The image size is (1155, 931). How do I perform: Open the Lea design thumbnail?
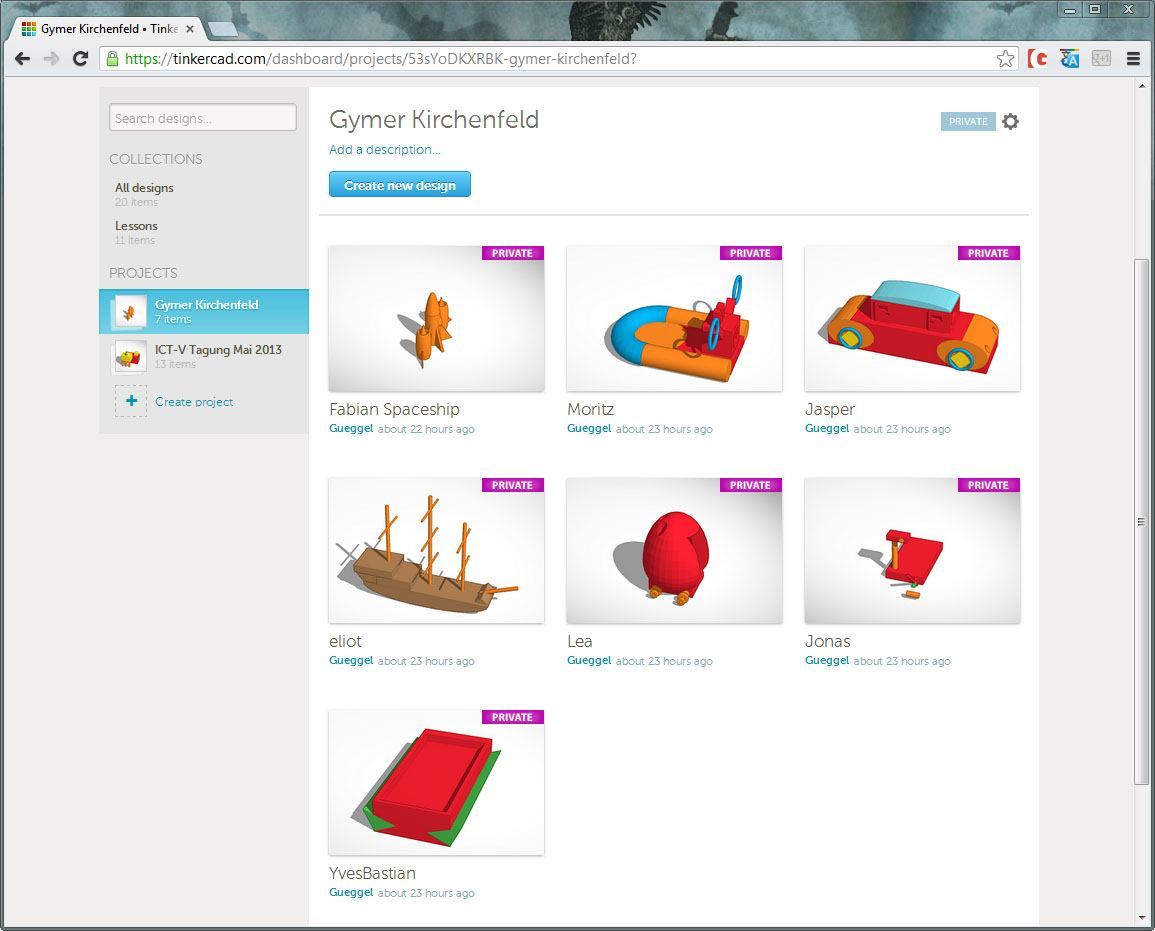(674, 550)
